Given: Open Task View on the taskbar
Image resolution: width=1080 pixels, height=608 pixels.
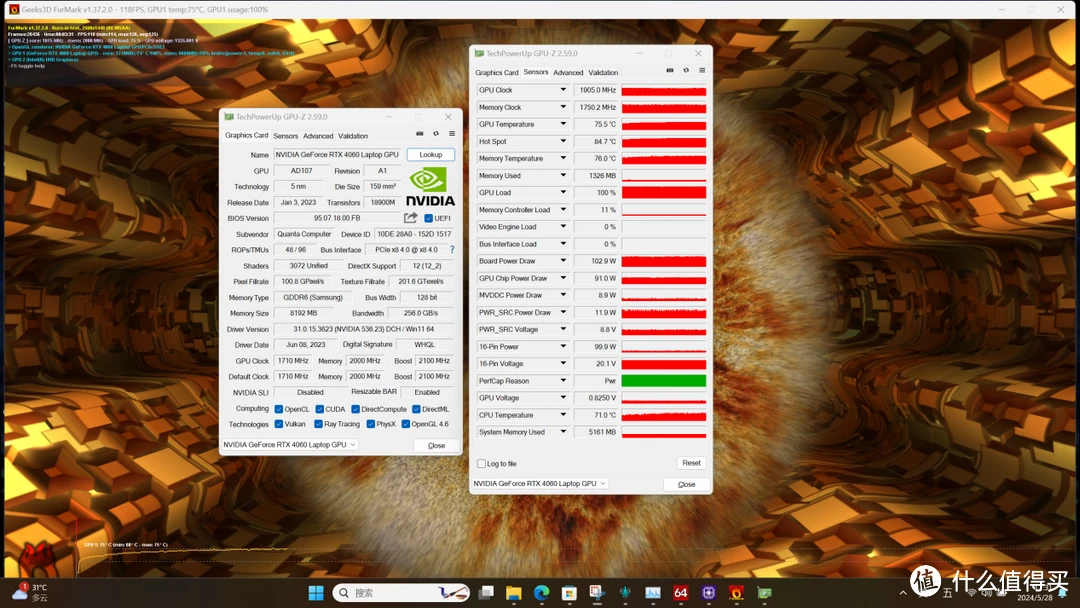Looking at the screenshot, I should (486, 593).
